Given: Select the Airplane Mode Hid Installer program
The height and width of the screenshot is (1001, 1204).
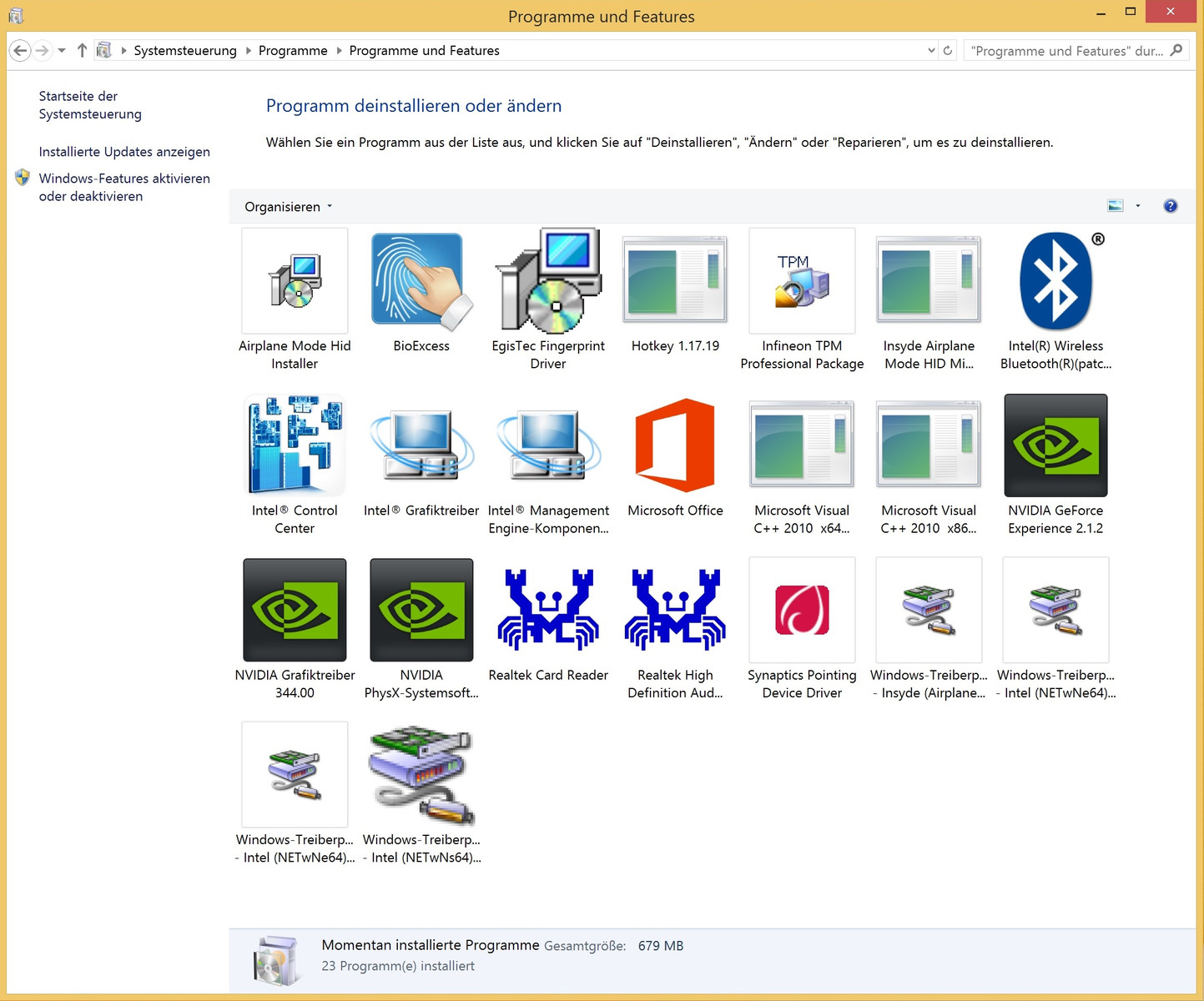Looking at the screenshot, I should coord(295,300).
